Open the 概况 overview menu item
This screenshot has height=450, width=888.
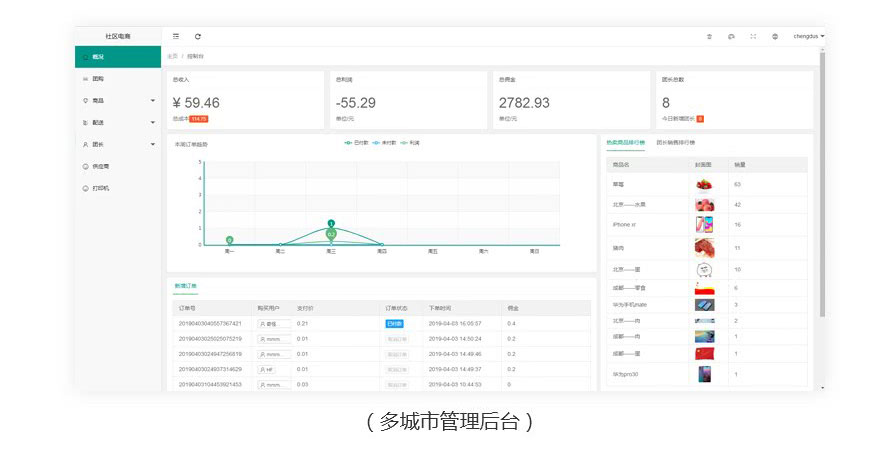click(x=118, y=57)
